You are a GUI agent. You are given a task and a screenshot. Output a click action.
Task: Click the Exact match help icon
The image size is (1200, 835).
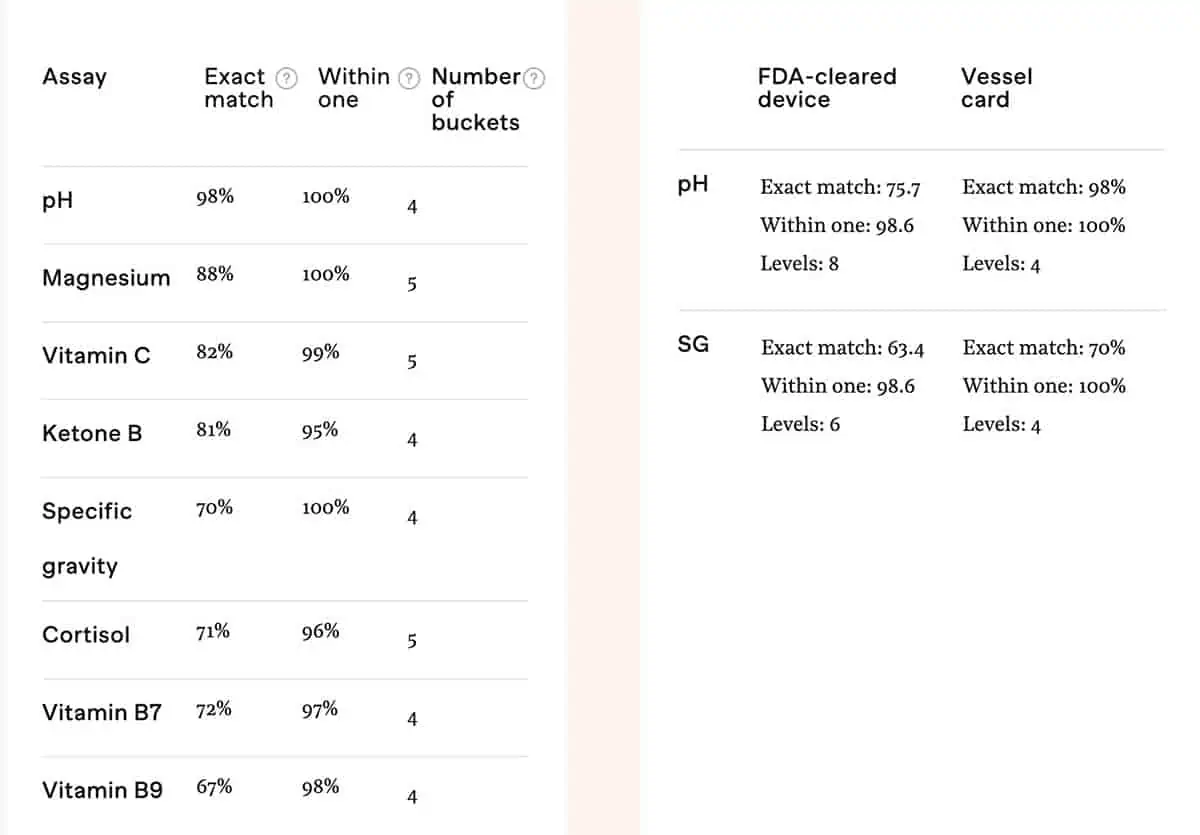pos(287,78)
